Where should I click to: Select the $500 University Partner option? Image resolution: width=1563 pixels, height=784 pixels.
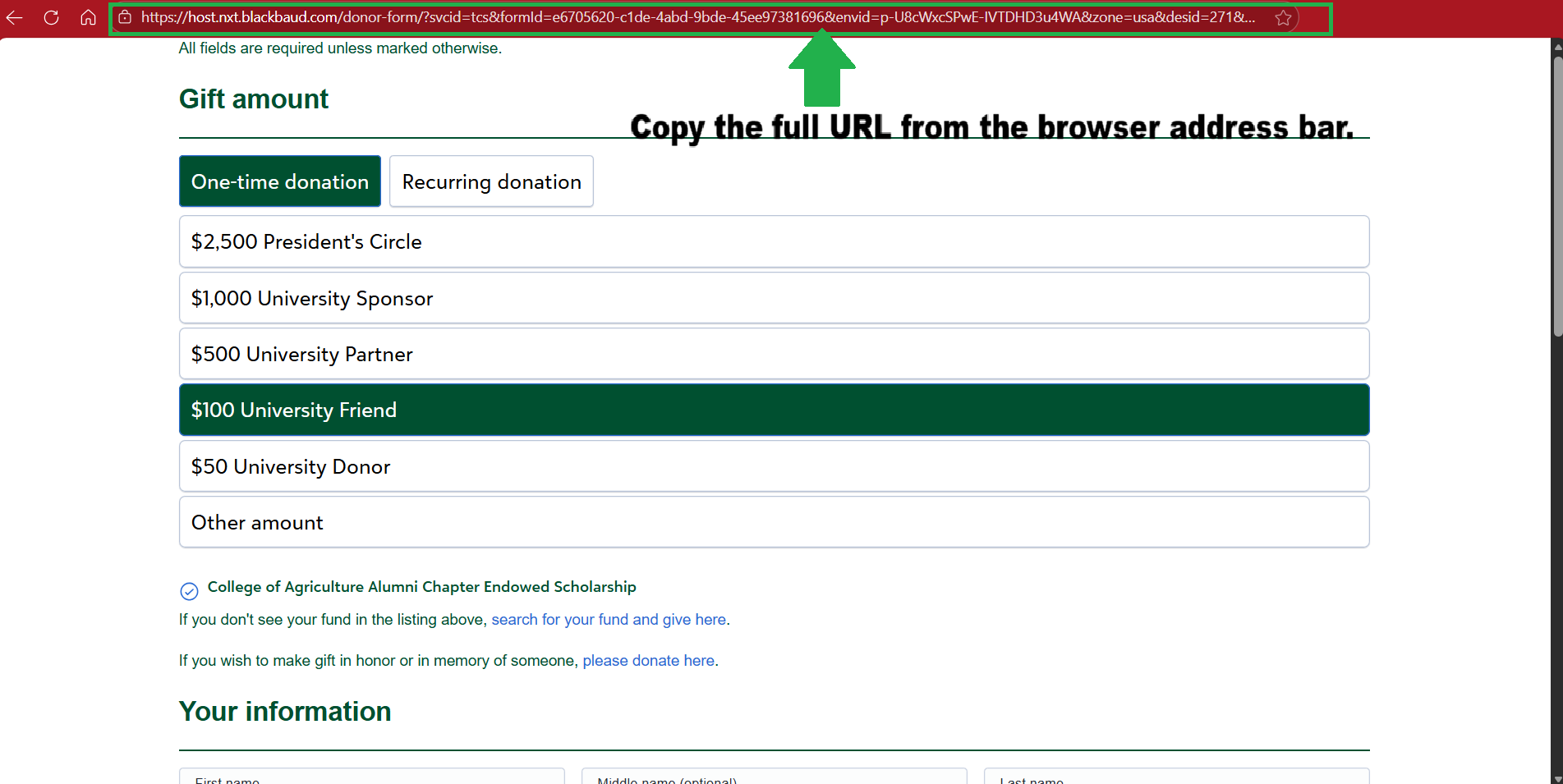[x=774, y=354]
